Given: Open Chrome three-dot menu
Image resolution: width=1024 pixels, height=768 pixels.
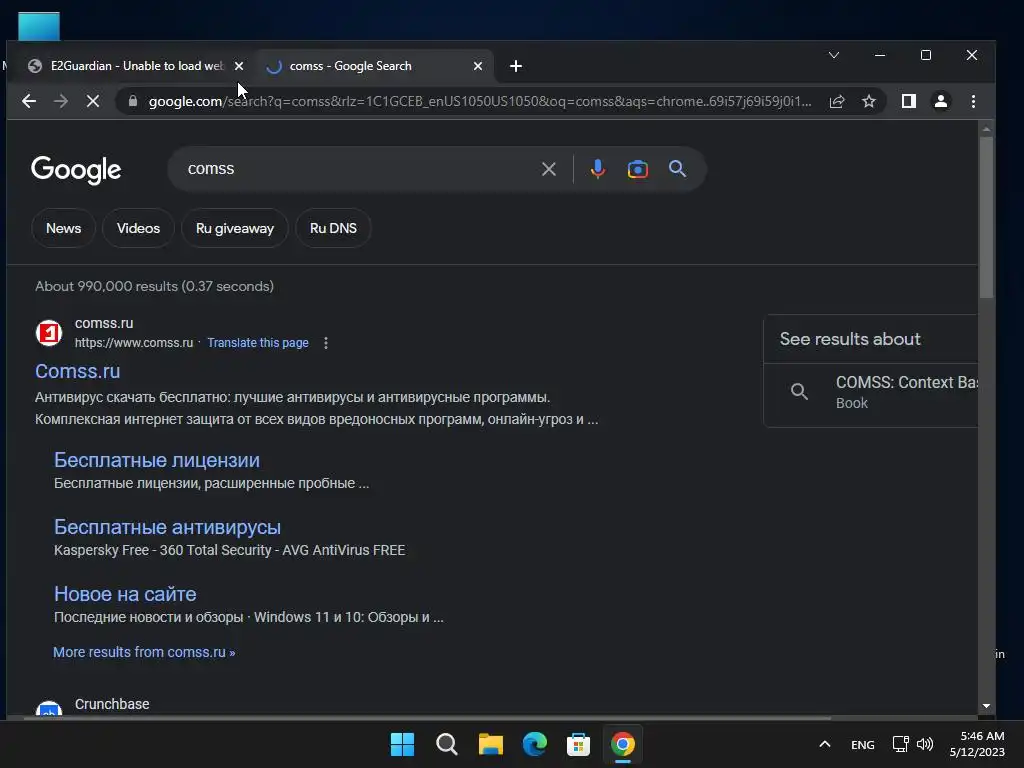Looking at the screenshot, I should pos(973,101).
